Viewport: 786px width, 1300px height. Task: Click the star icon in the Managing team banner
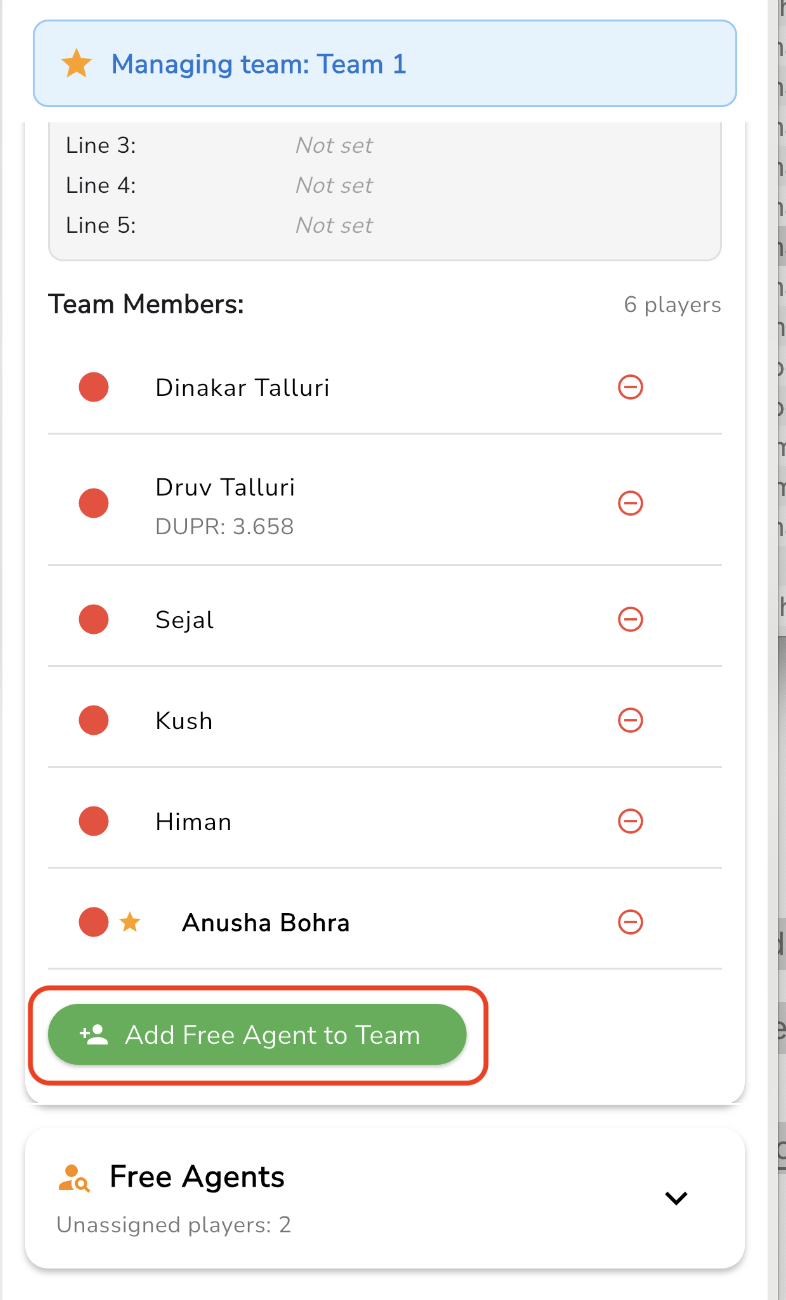tap(76, 65)
